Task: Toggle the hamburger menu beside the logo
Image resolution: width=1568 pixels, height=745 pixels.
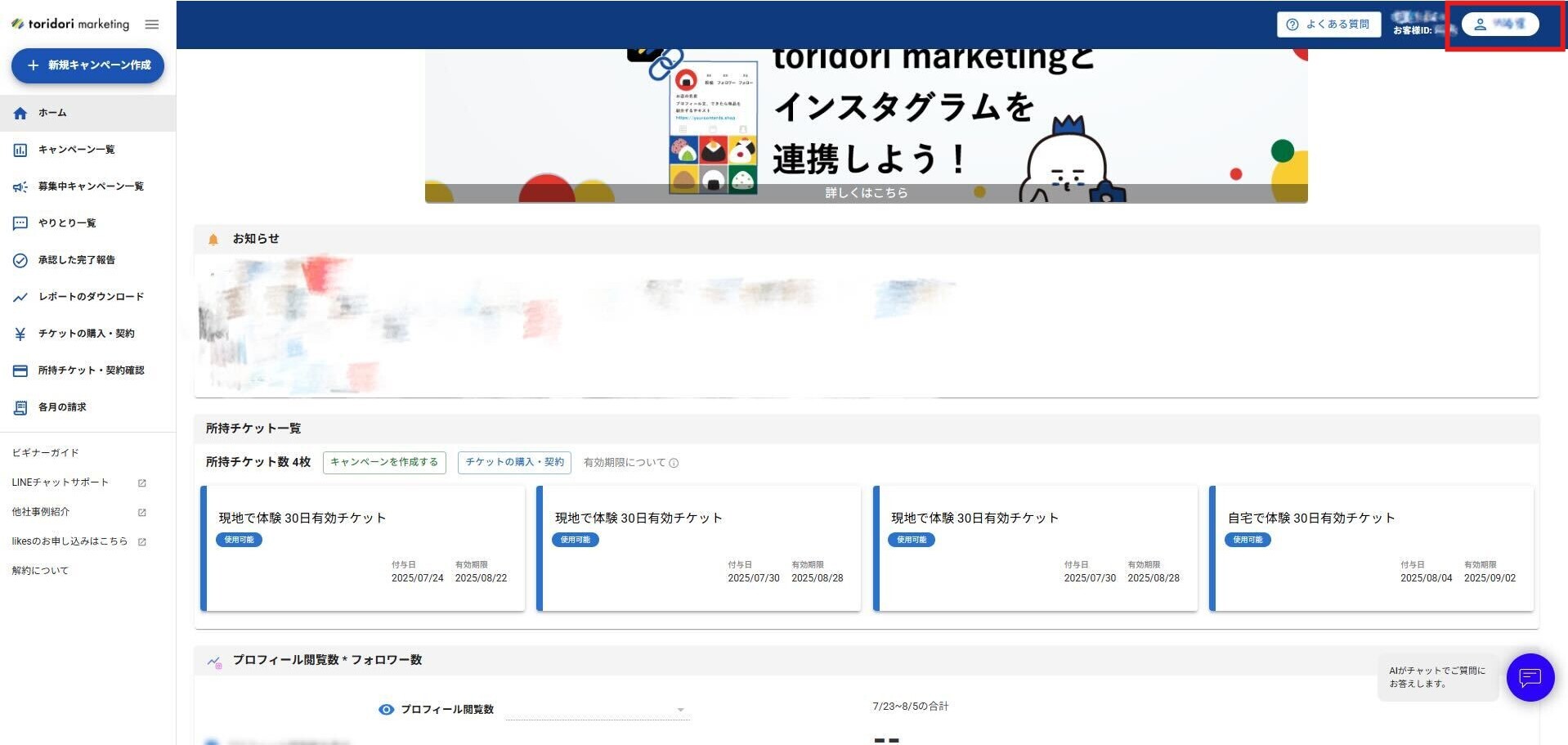Action: coord(151,25)
